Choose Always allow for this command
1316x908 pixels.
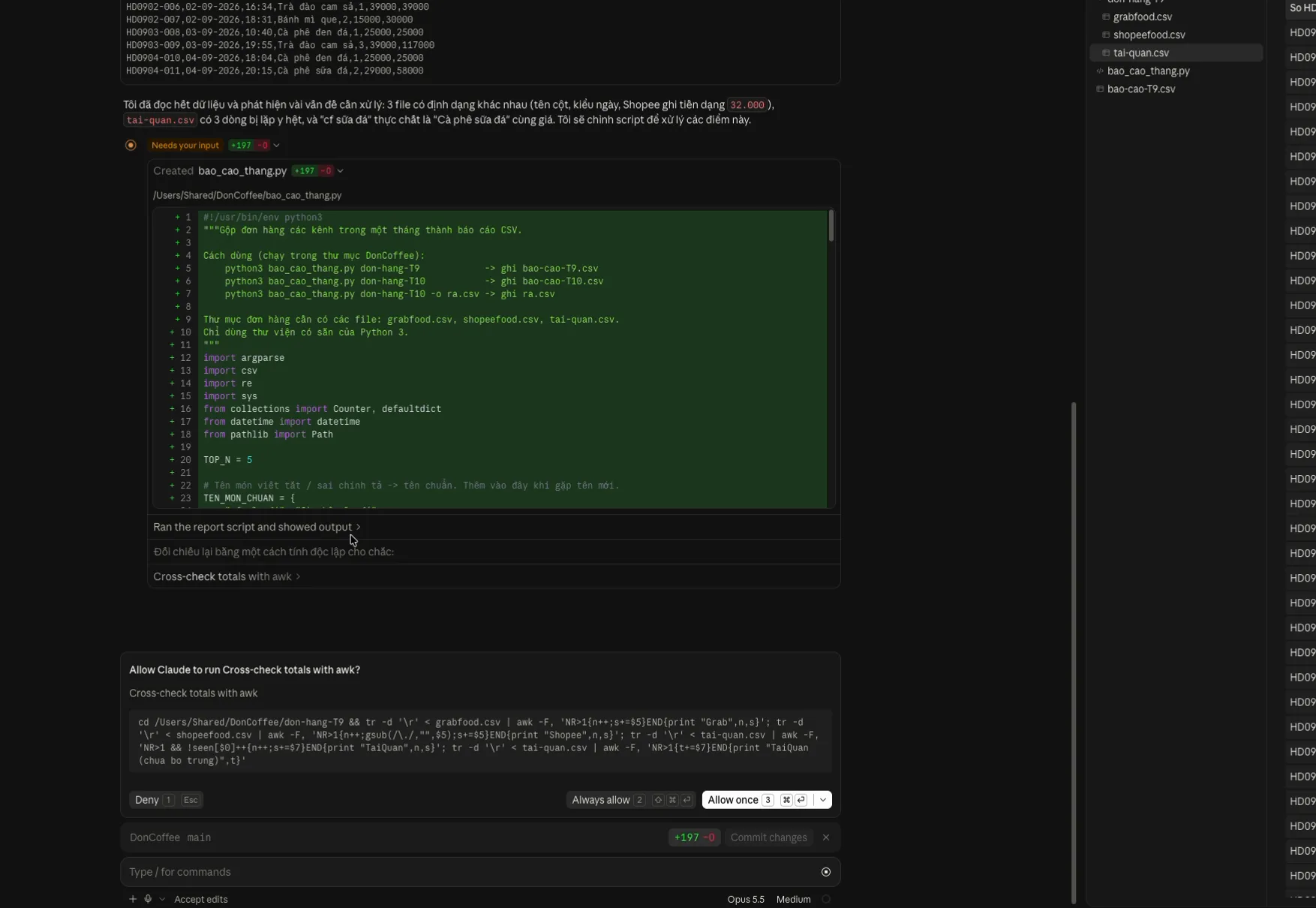point(631,800)
